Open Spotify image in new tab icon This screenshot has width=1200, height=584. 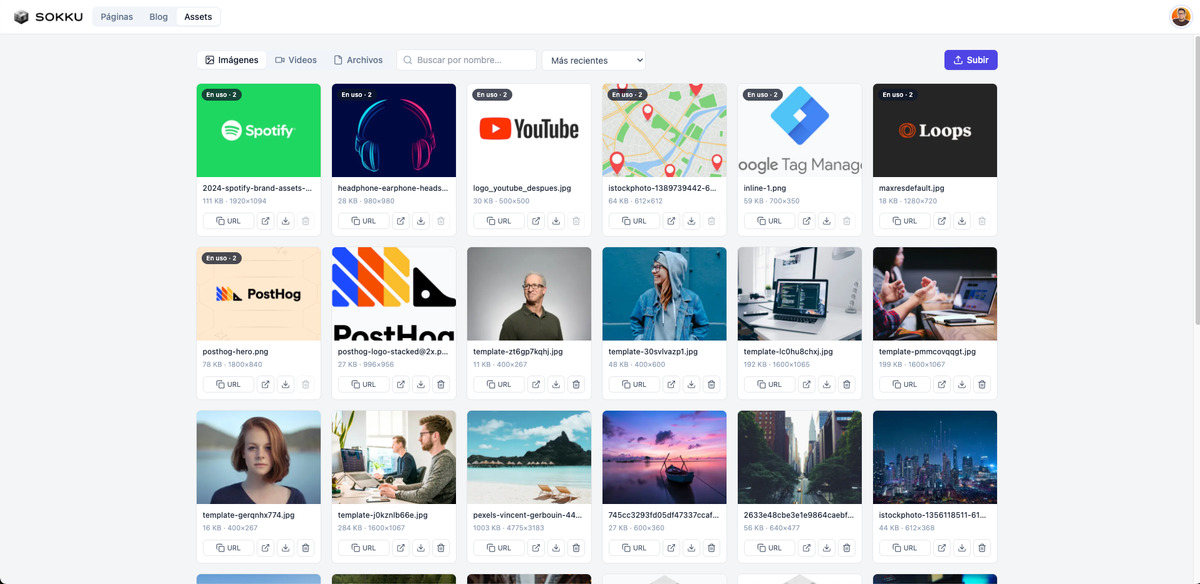[x=266, y=221]
